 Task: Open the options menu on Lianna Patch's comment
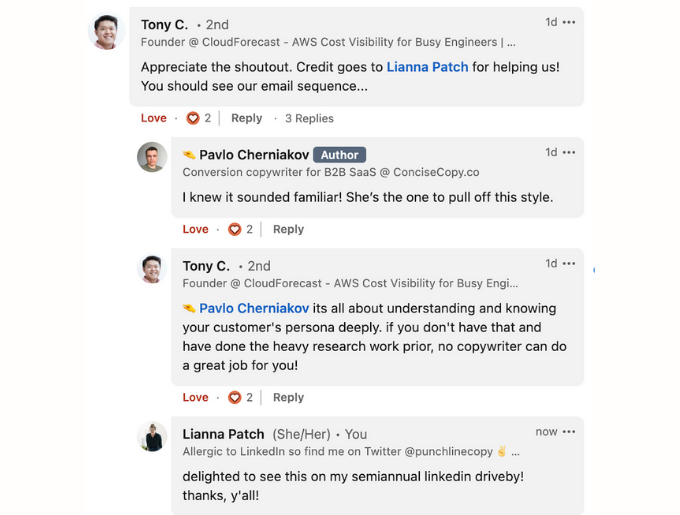(x=568, y=432)
